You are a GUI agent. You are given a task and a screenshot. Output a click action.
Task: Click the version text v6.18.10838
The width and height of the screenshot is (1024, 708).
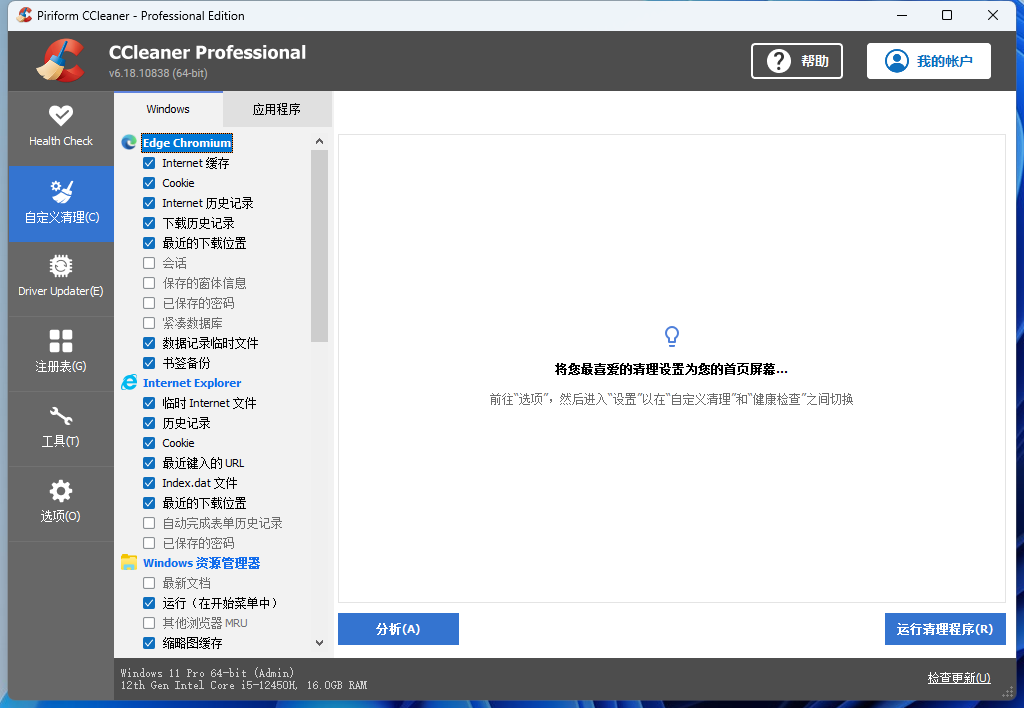pyautogui.click(x=158, y=73)
